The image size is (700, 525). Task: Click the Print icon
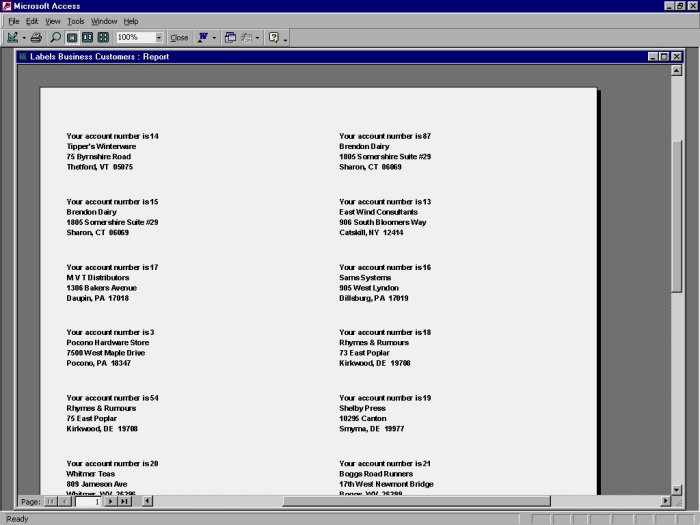[x=36, y=37]
